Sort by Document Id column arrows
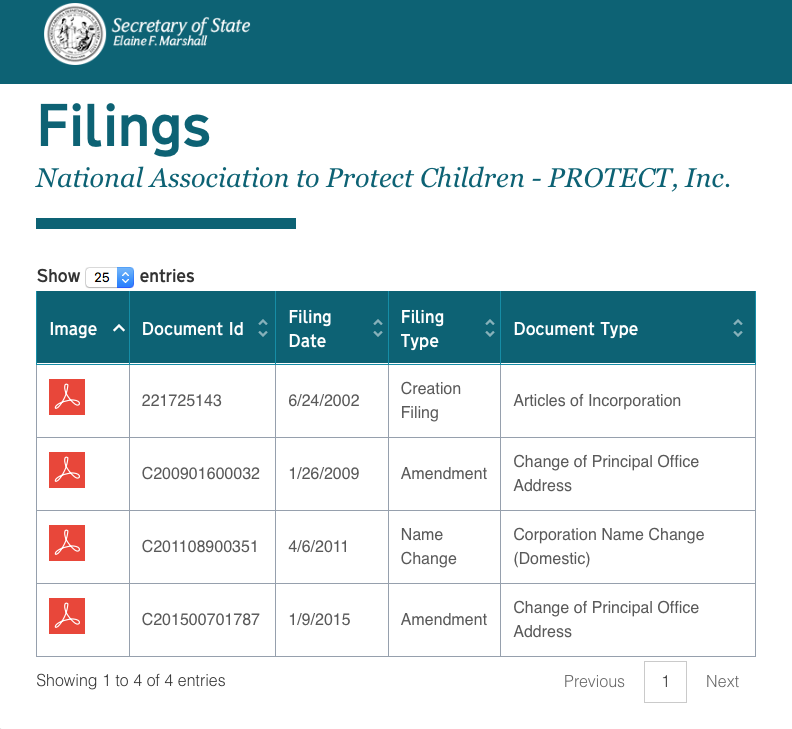The width and height of the screenshot is (792, 729). pyautogui.click(x=263, y=328)
